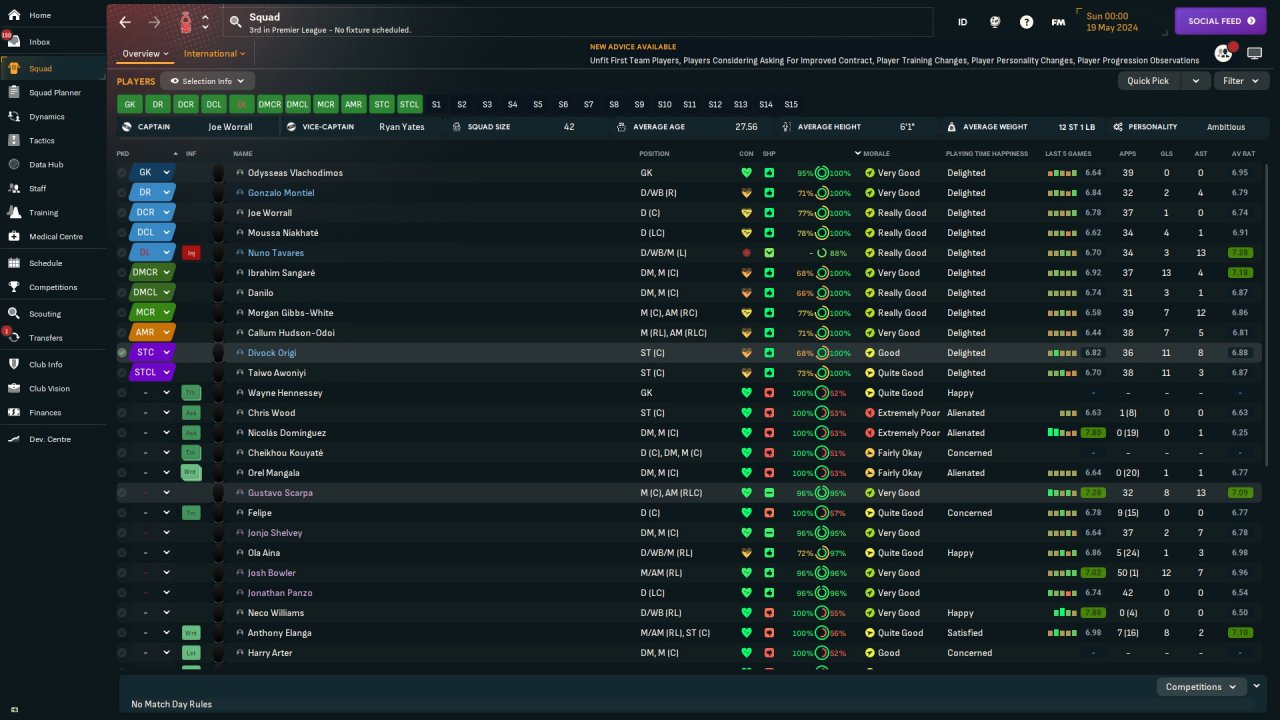Click the up/down chevrons beside the club badge
The width and height of the screenshot is (1280, 720).
[205, 22]
